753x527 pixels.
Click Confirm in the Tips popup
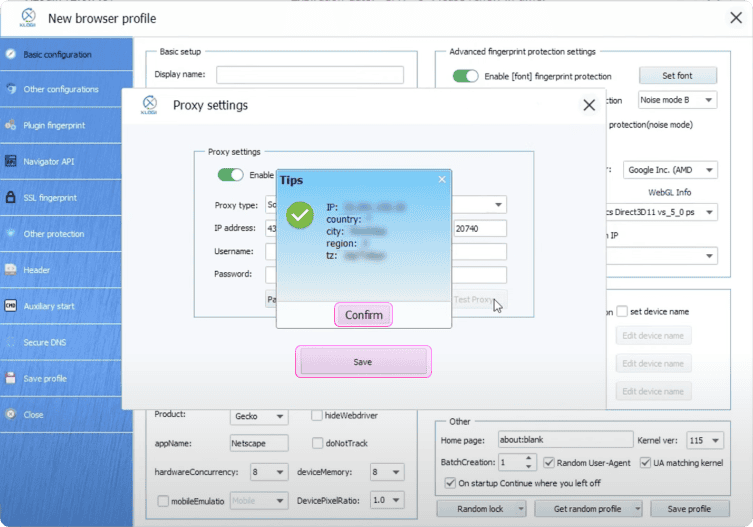(364, 315)
